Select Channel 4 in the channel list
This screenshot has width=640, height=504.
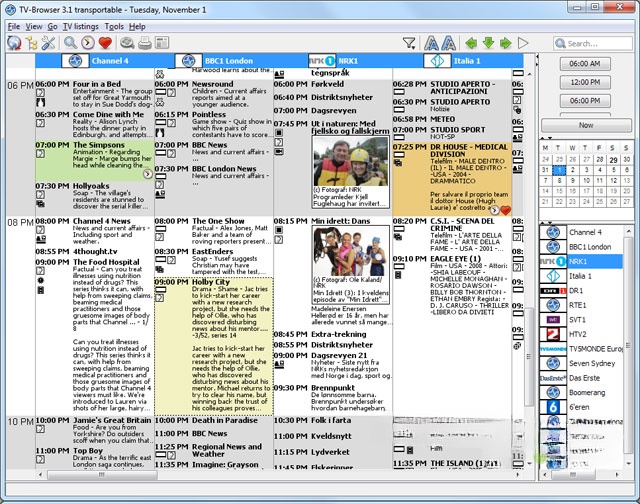tap(581, 232)
